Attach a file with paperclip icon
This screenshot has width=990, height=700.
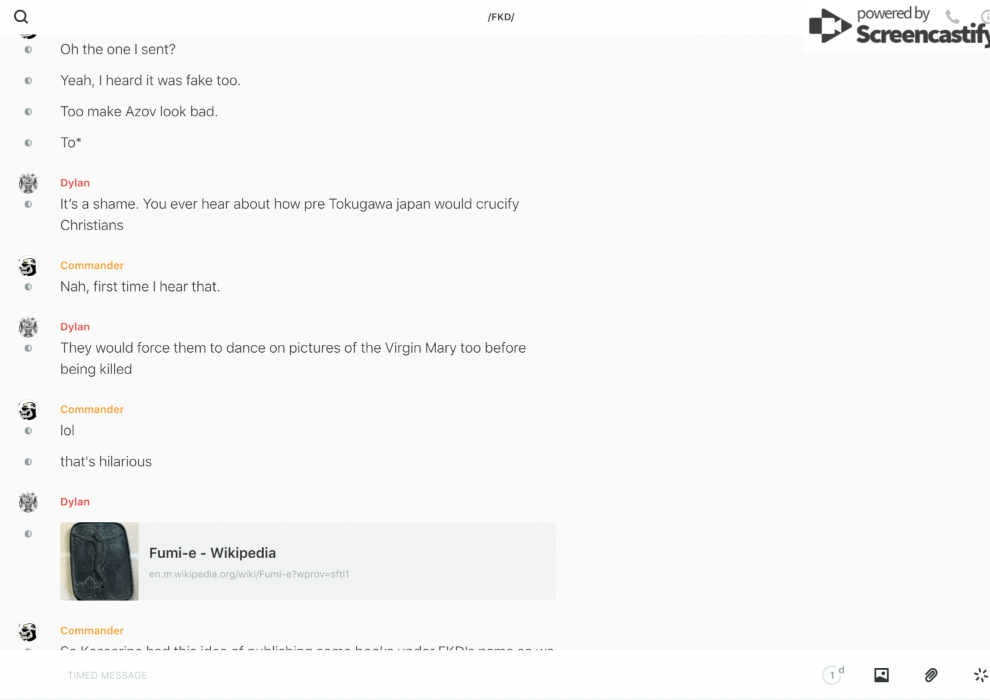point(931,675)
